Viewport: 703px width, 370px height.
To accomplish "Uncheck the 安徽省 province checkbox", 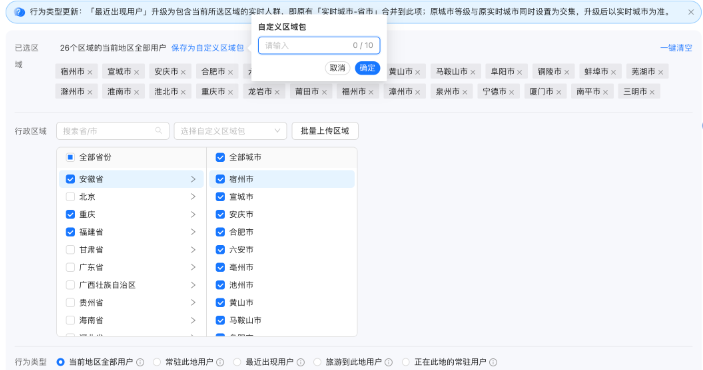I will 70,179.
